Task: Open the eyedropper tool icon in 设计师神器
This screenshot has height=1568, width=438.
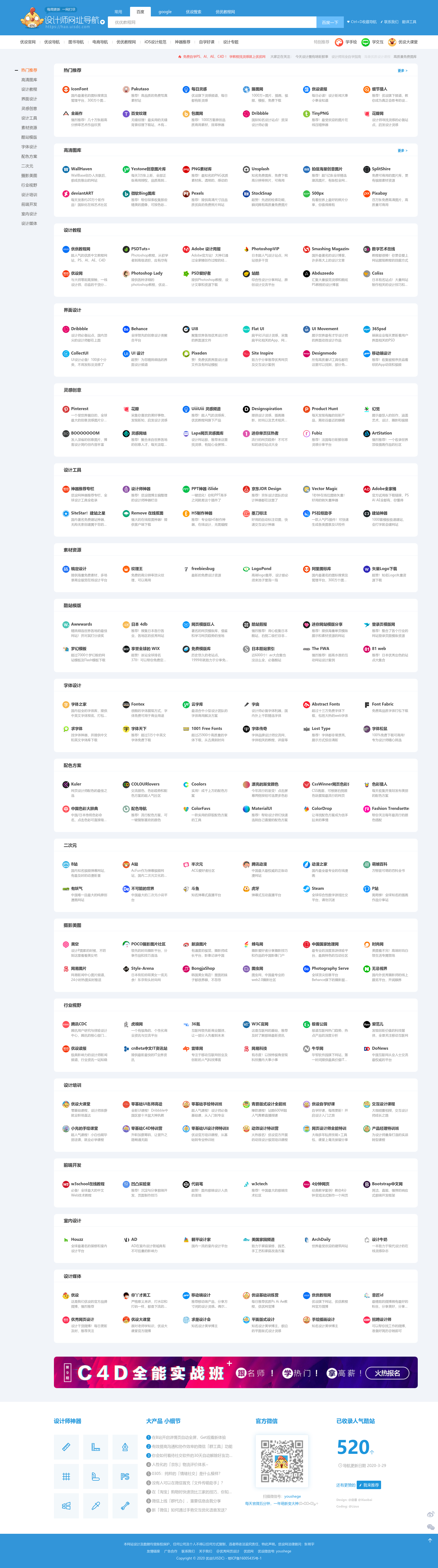Action: pyautogui.click(x=96, y=1505)
